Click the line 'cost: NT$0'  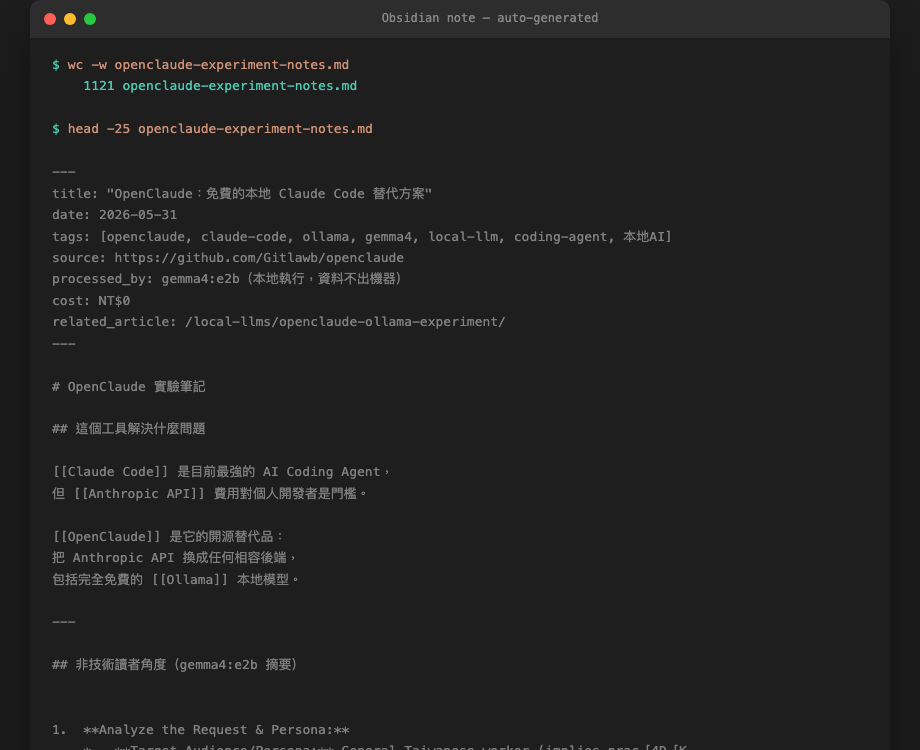(x=91, y=300)
